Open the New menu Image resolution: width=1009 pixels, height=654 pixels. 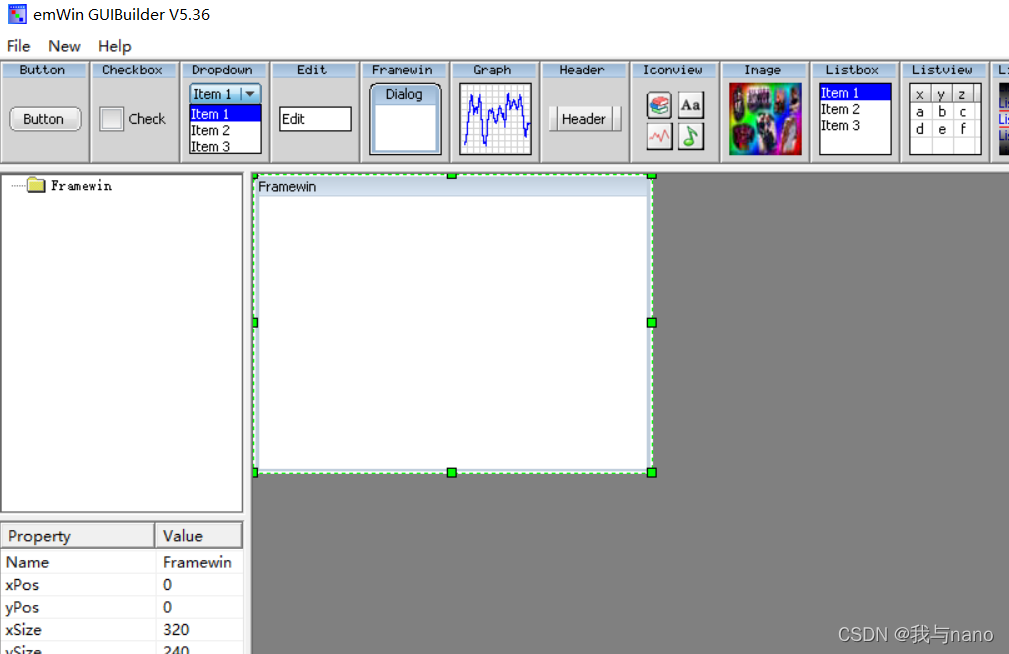[64, 46]
